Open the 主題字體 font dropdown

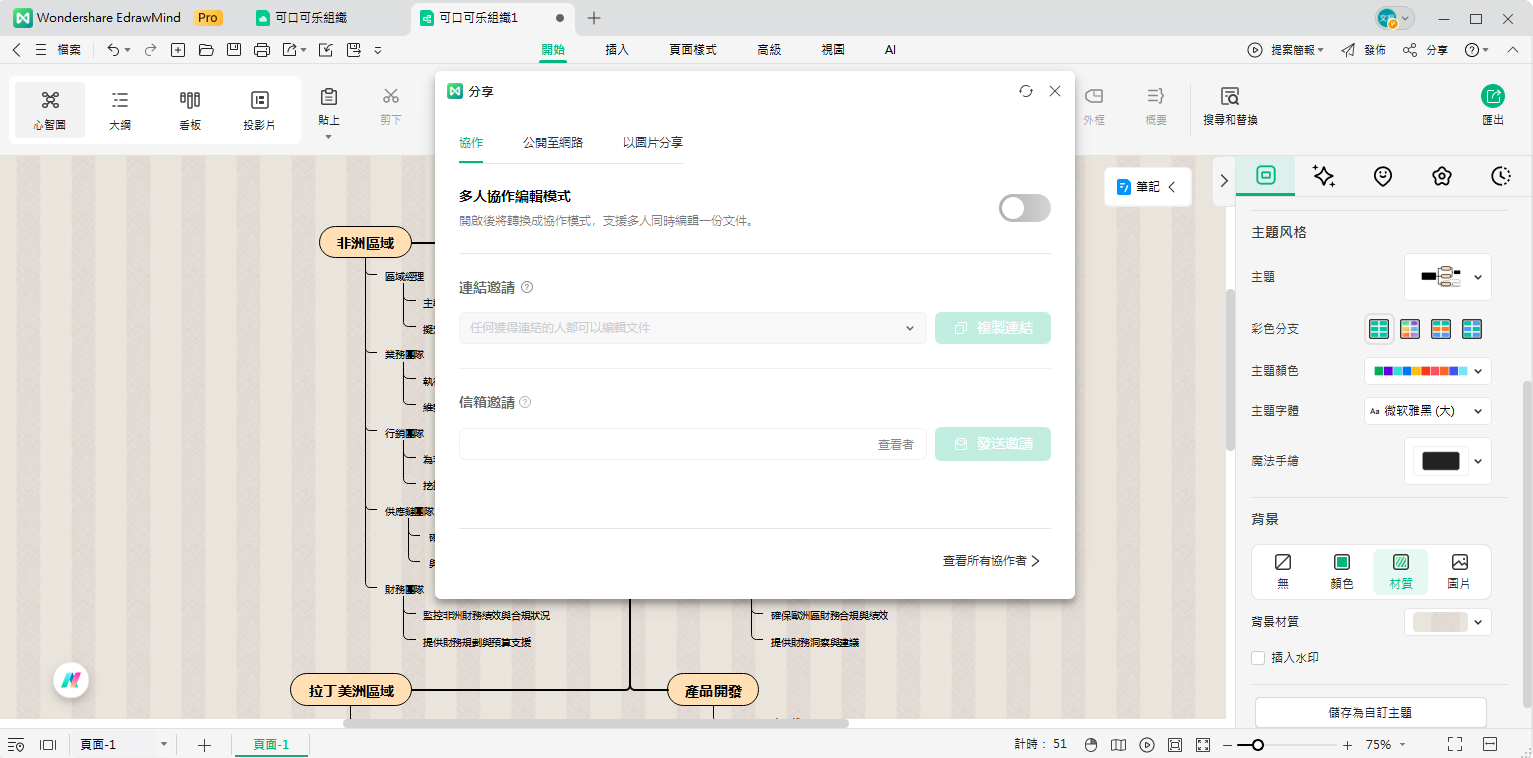[1427, 410]
